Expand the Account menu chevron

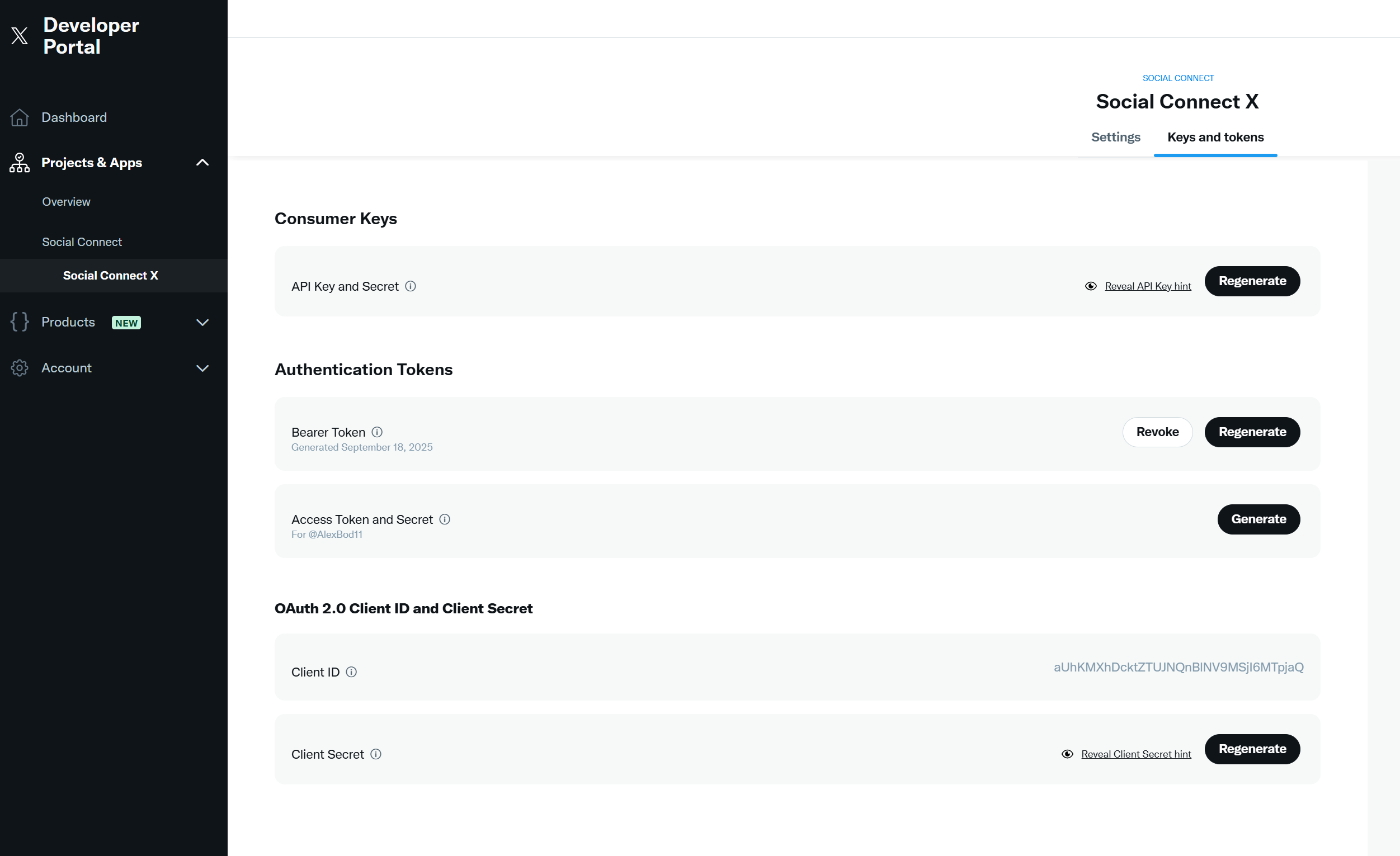tap(202, 368)
